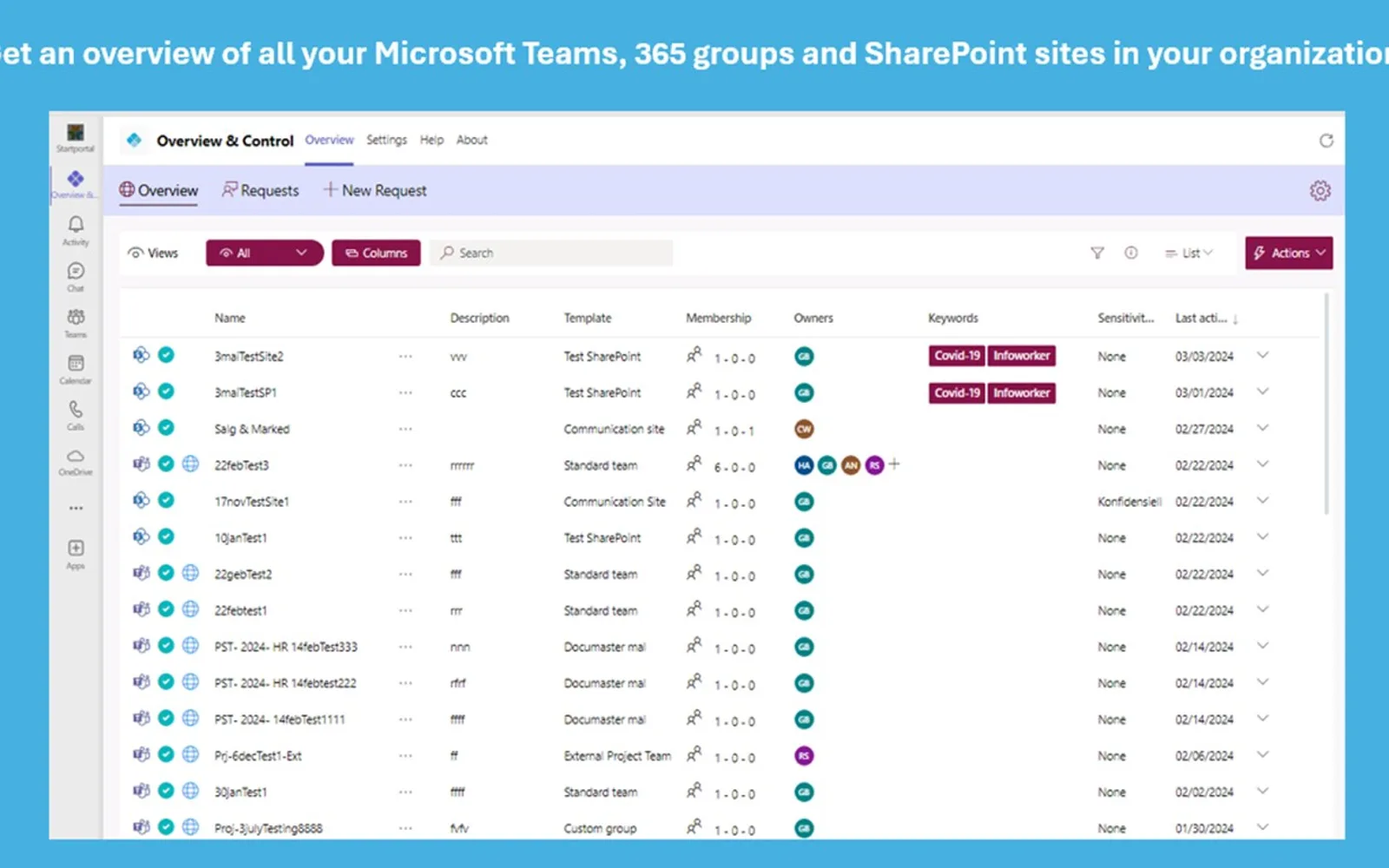Click globe icon for 22febTest3

191,464
